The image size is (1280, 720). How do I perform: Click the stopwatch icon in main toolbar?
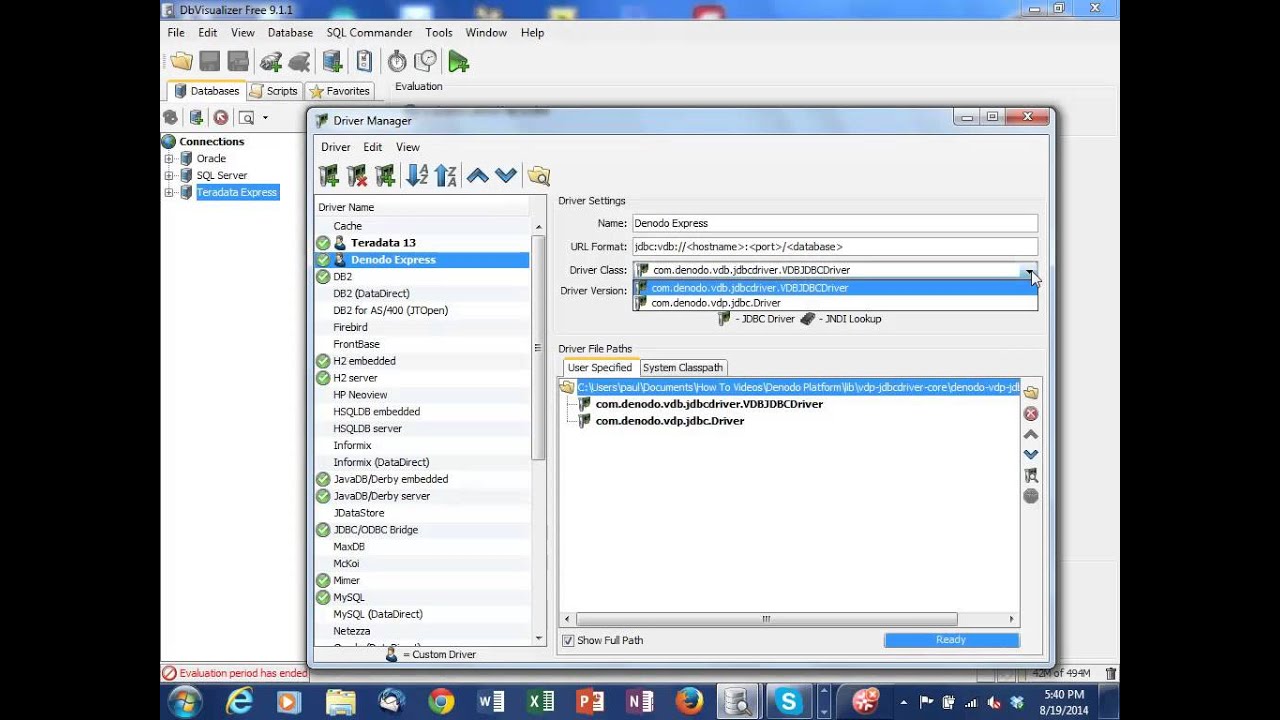click(397, 62)
